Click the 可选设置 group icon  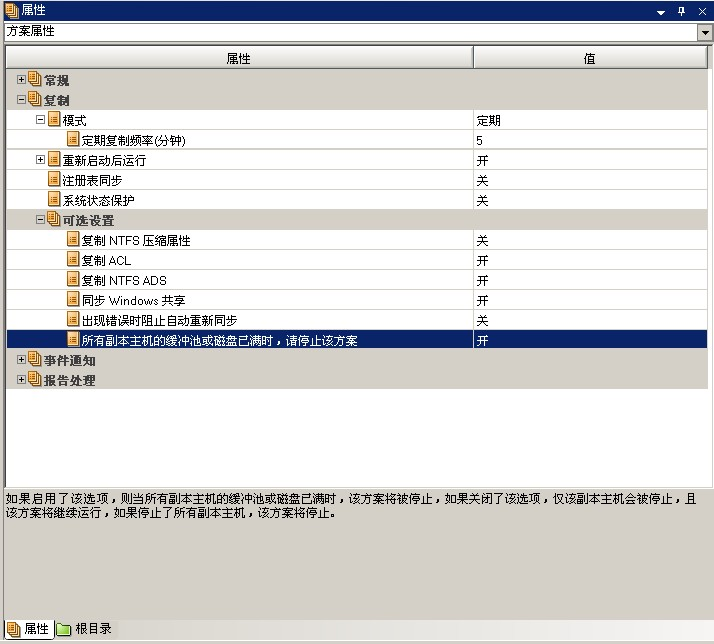pos(54,220)
